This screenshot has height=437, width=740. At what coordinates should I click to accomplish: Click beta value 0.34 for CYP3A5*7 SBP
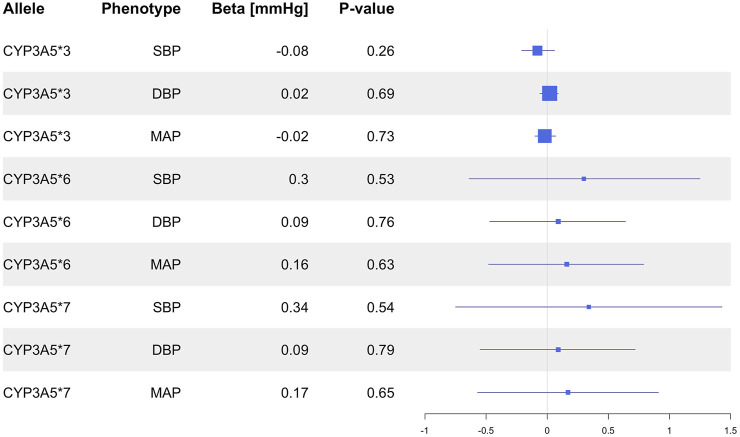tap(294, 307)
